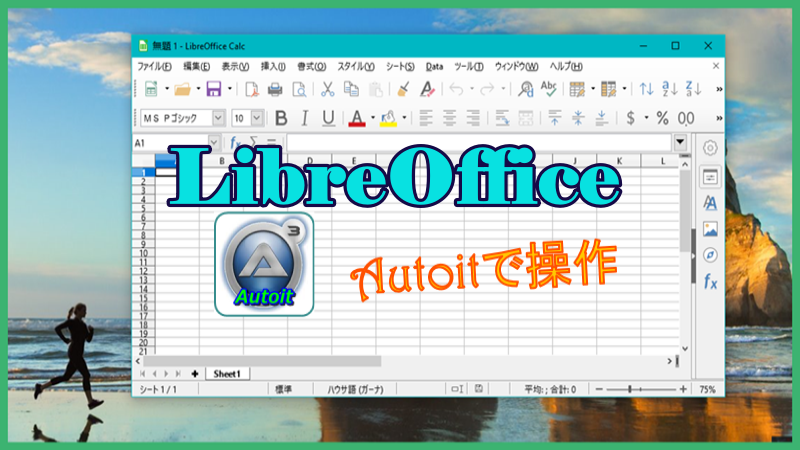
Task: Open the font name dropdown
Action: 218,118
